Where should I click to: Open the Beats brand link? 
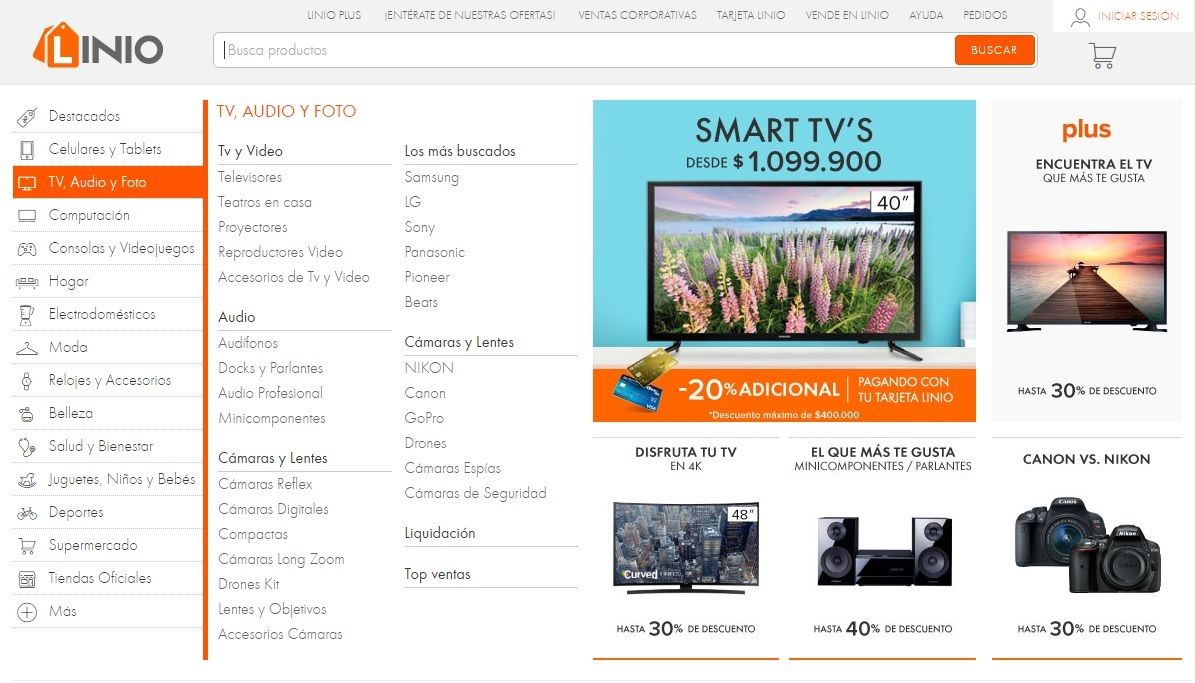click(x=421, y=303)
